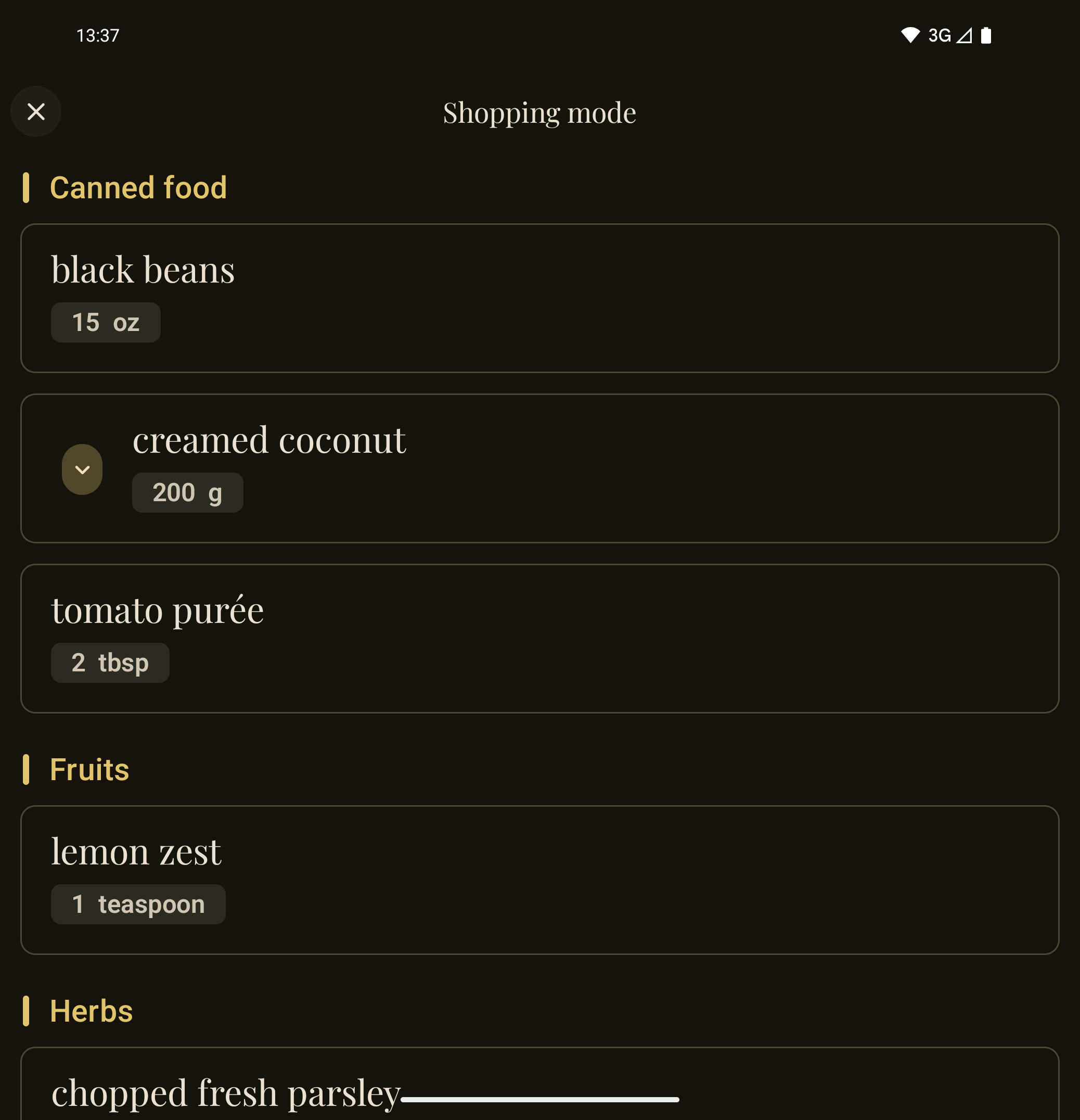1080x1120 pixels.
Task: Tap the 15 oz quantity chip
Action: 106,322
